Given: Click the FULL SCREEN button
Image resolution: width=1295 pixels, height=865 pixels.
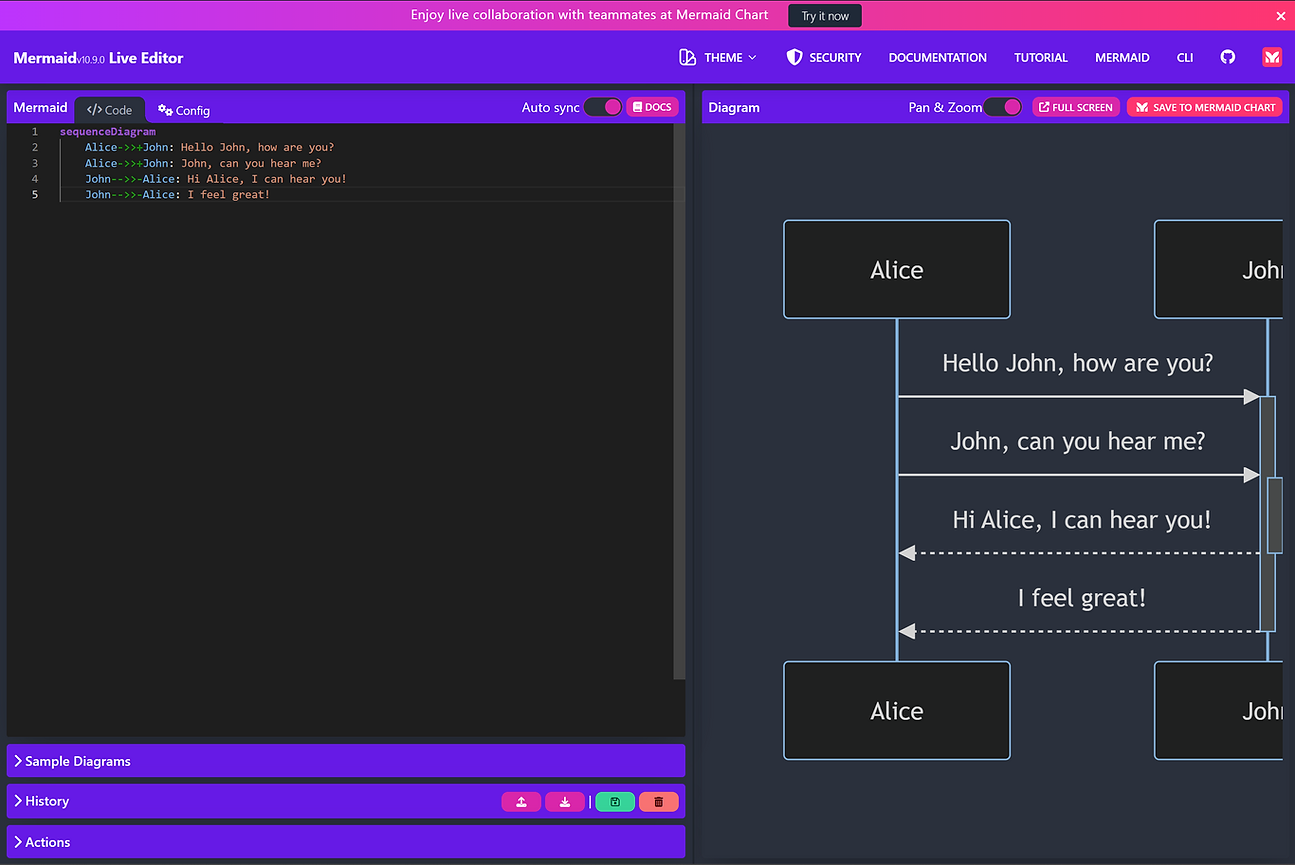Looking at the screenshot, I should coord(1076,107).
